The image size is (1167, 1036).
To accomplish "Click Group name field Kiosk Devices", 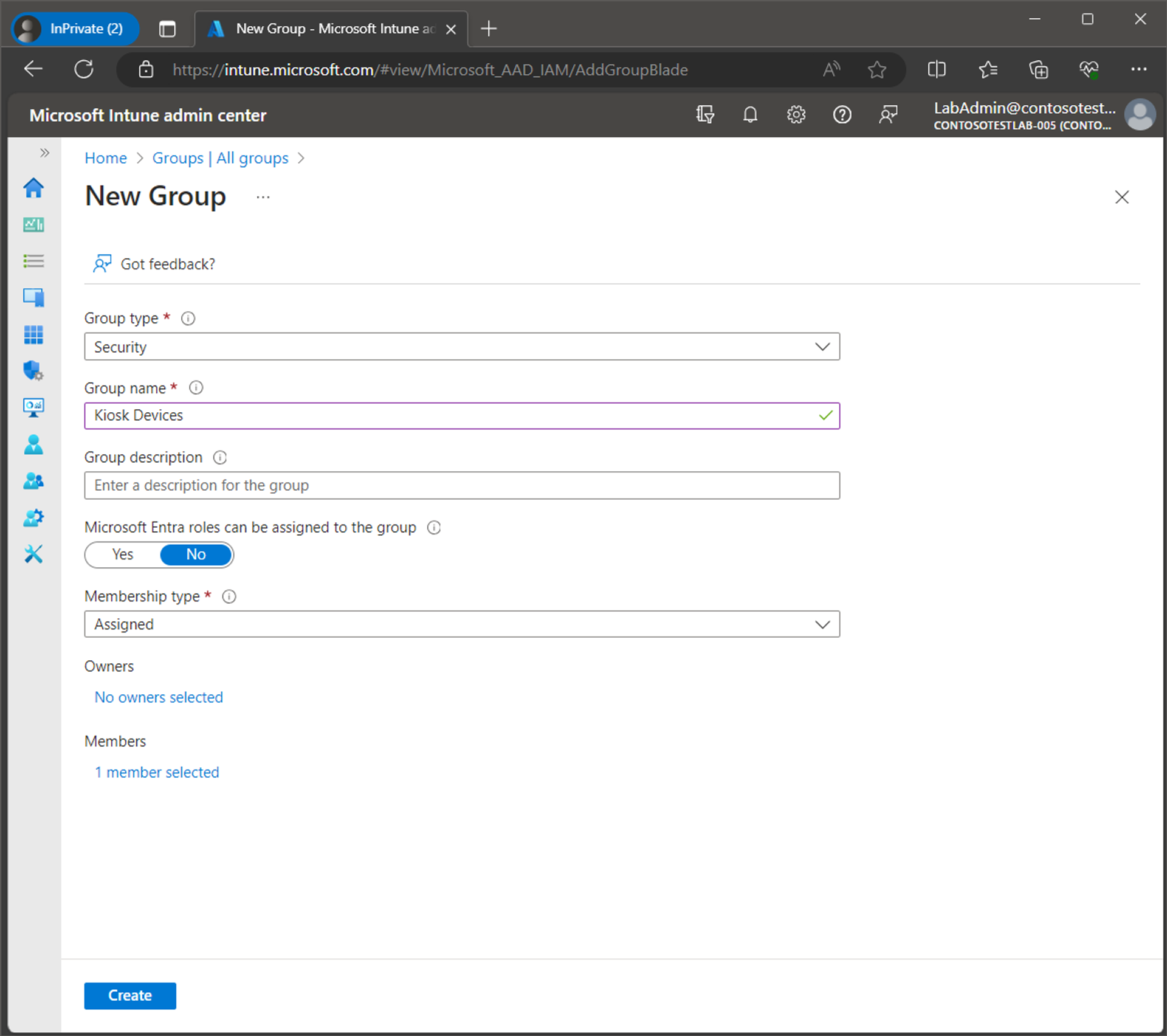I will point(462,416).
